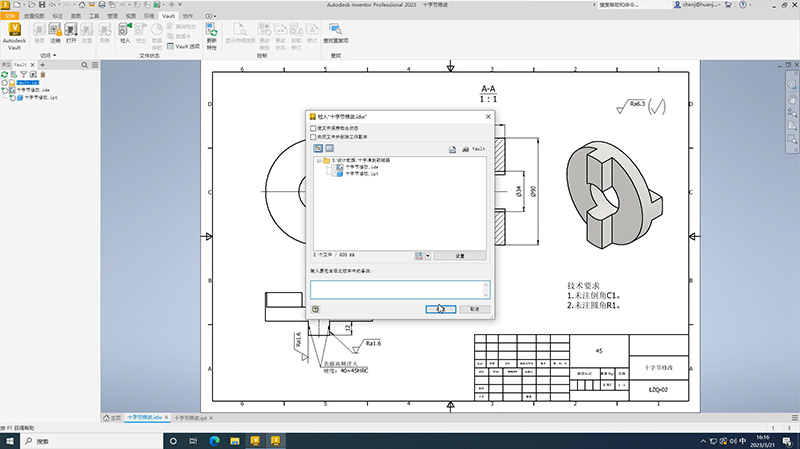Collapse the project folder tree node in dialog
Viewport: 800px width, 449px height.
point(316,160)
